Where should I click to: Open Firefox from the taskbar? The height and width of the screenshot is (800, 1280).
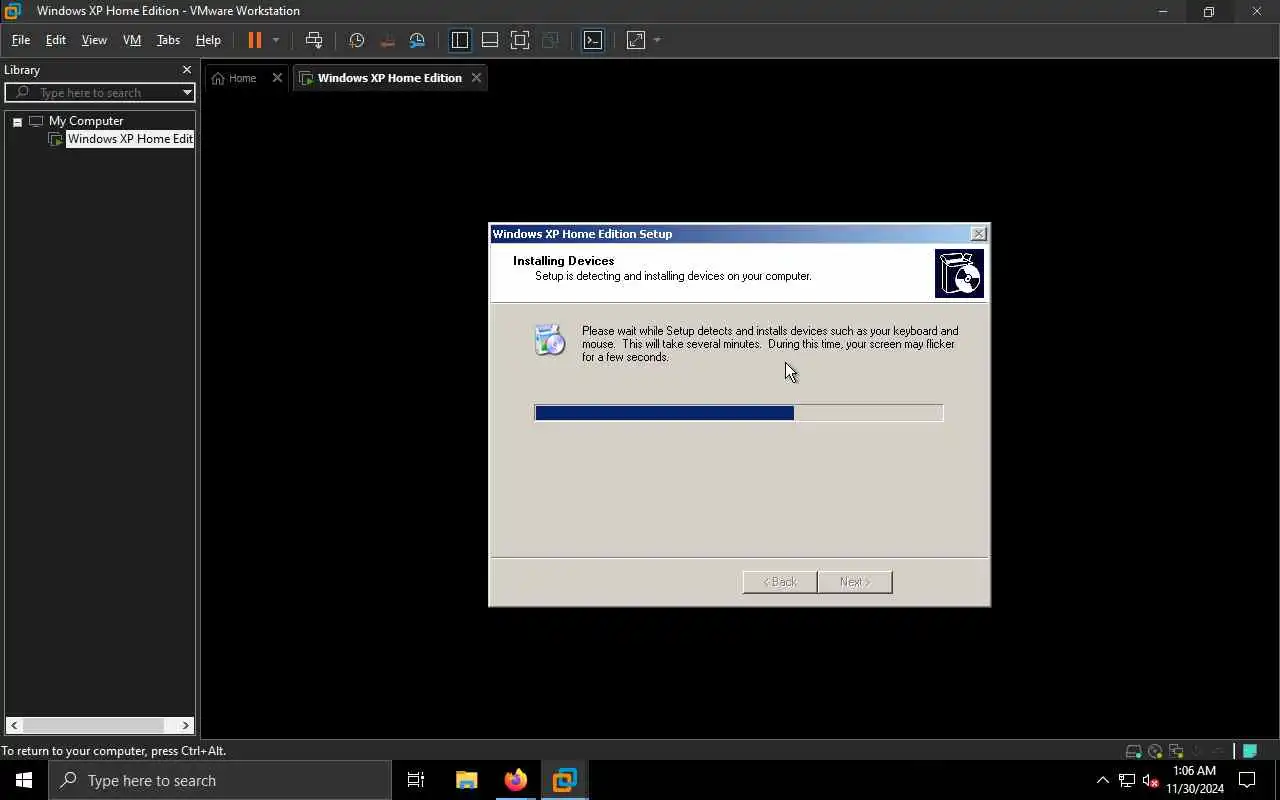[515, 780]
